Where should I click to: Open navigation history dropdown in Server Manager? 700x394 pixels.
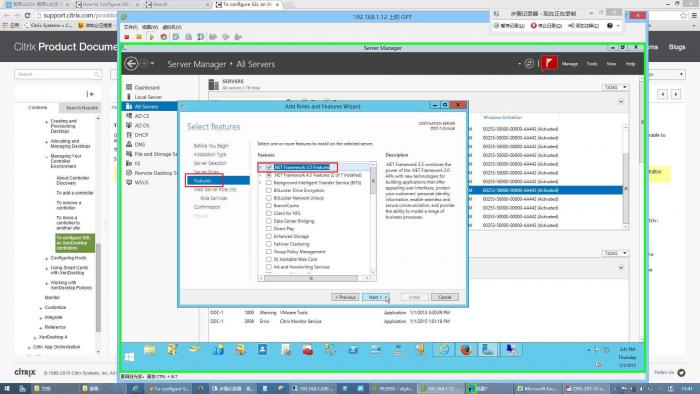153,64
